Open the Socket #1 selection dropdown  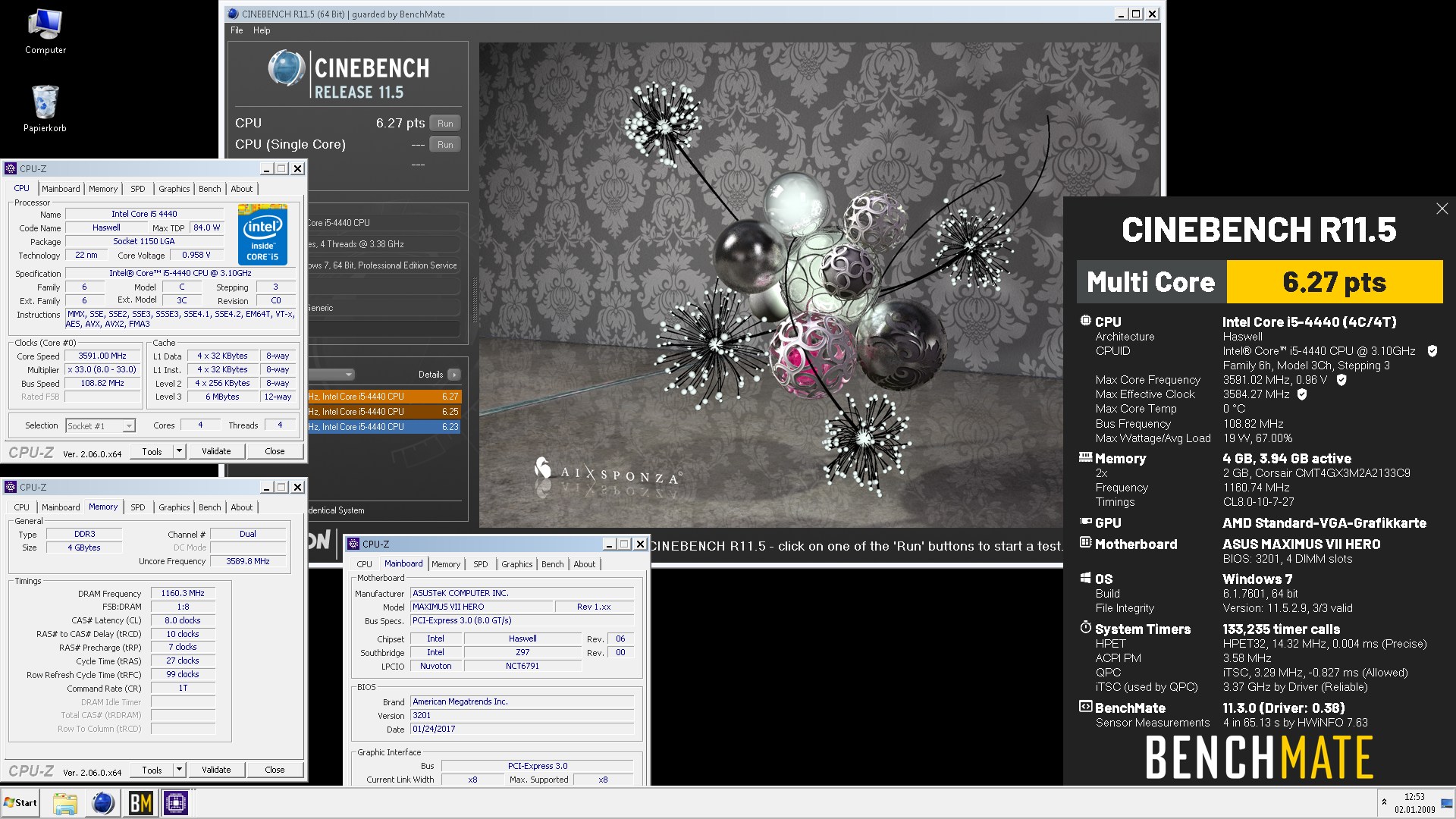100,426
